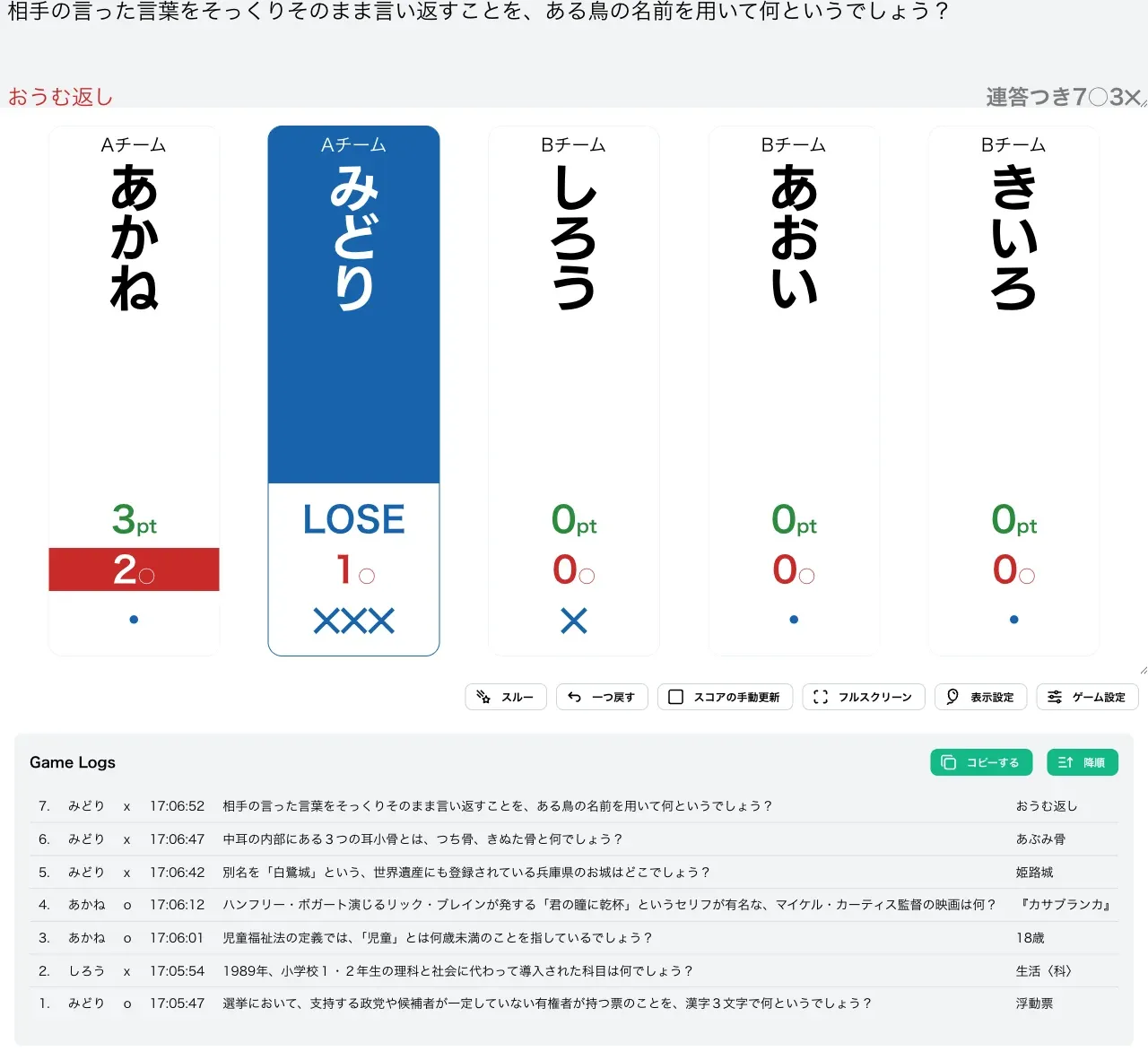1148x1060 pixels.
Task: Click the lightbulb icon for 表示設定
Action: (952, 697)
